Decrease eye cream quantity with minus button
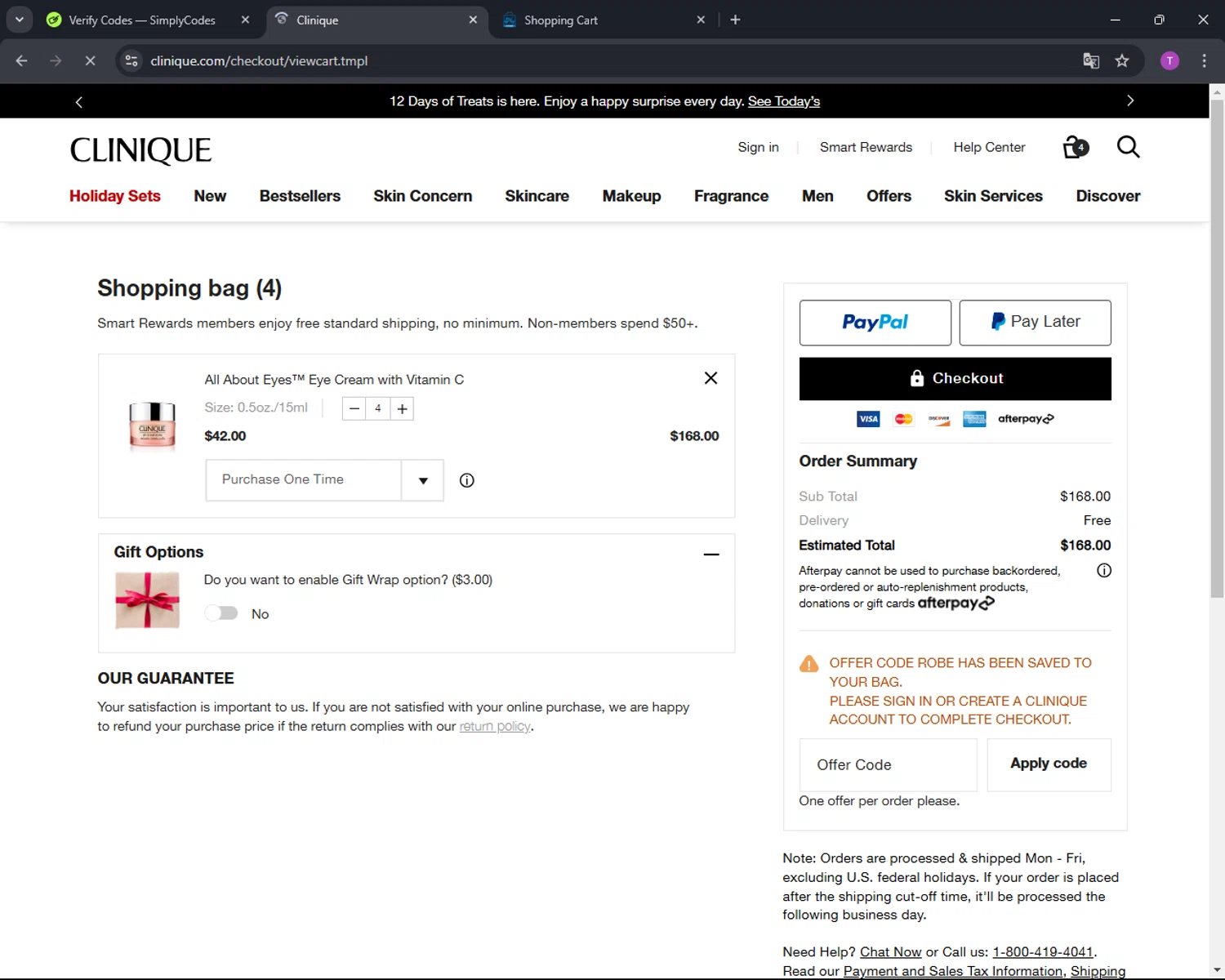The image size is (1225, 980). 354,408
